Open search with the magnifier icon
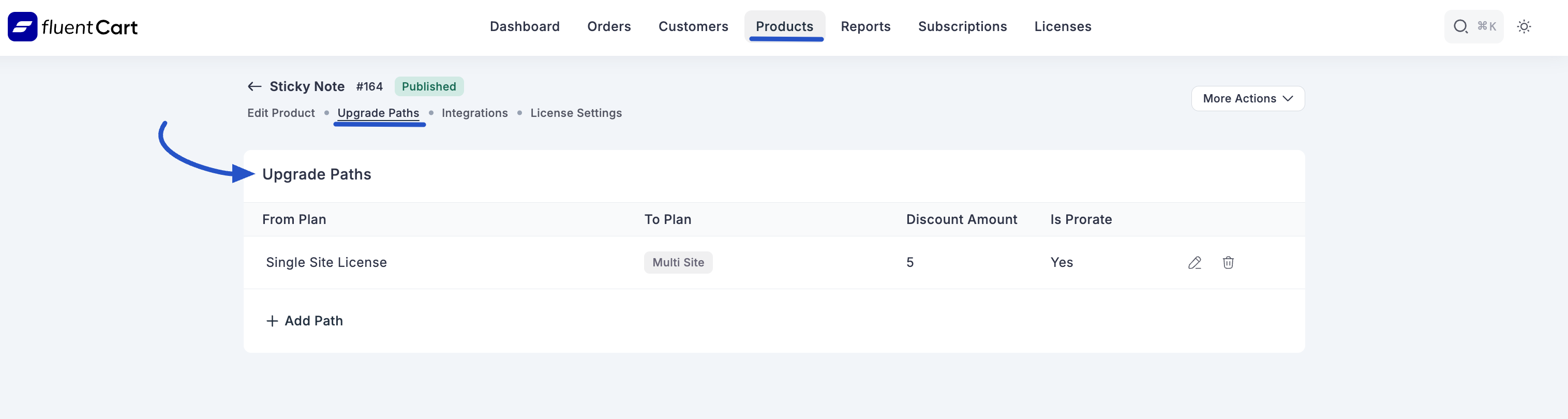The height and width of the screenshot is (419, 1568). 1460,27
